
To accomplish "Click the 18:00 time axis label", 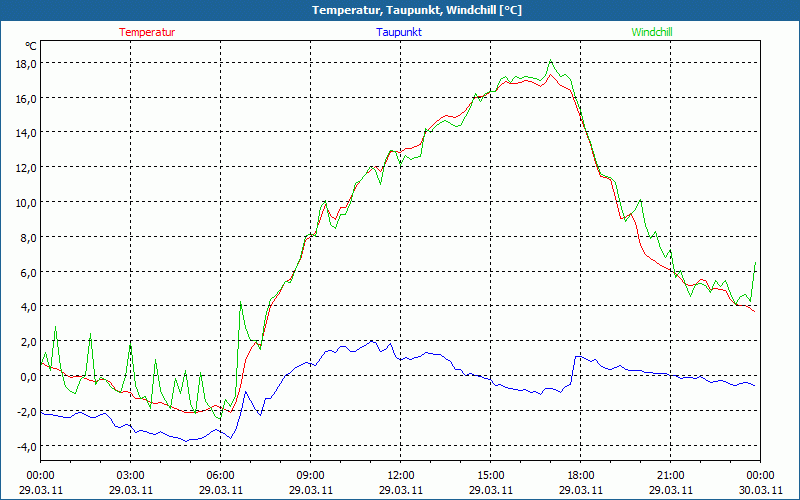I will coord(581,475).
